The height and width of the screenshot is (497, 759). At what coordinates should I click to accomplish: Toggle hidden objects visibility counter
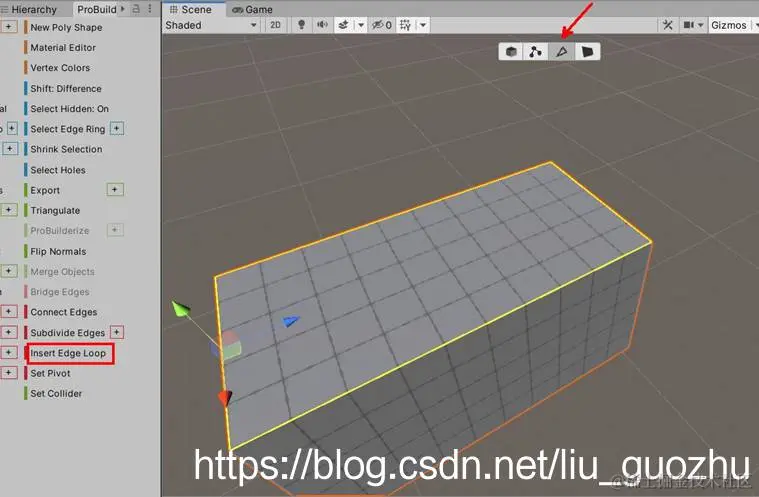(381, 25)
